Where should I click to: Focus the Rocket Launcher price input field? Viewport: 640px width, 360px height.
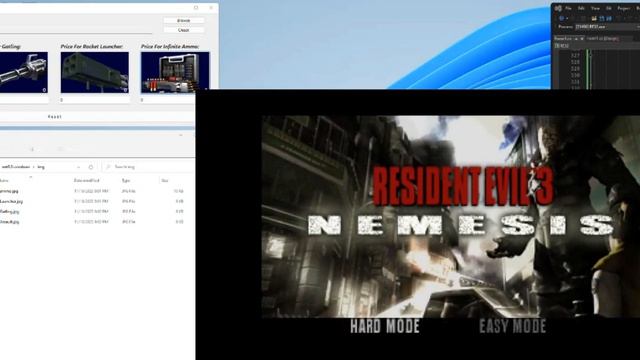tap(95, 100)
